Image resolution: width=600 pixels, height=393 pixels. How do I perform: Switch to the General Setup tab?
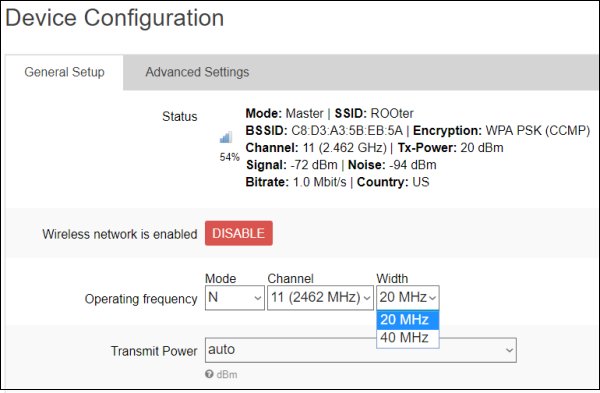pyautogui.click(x=64, y=72)
